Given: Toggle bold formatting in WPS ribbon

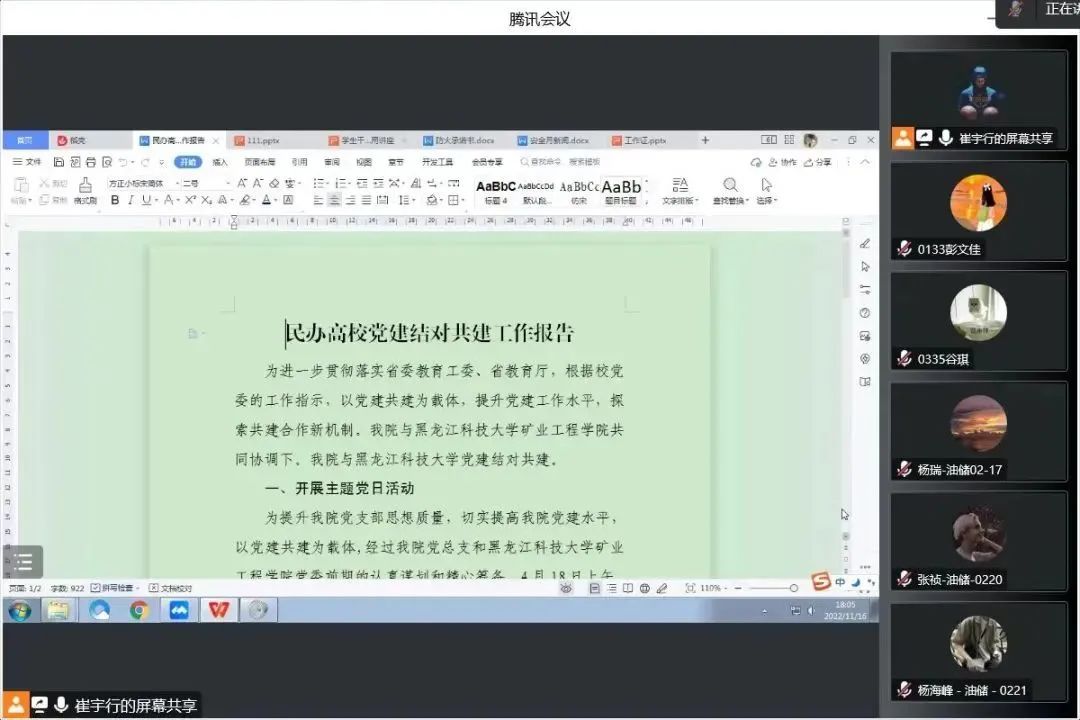Looking at the screenshot, I should tap(115, 200).
